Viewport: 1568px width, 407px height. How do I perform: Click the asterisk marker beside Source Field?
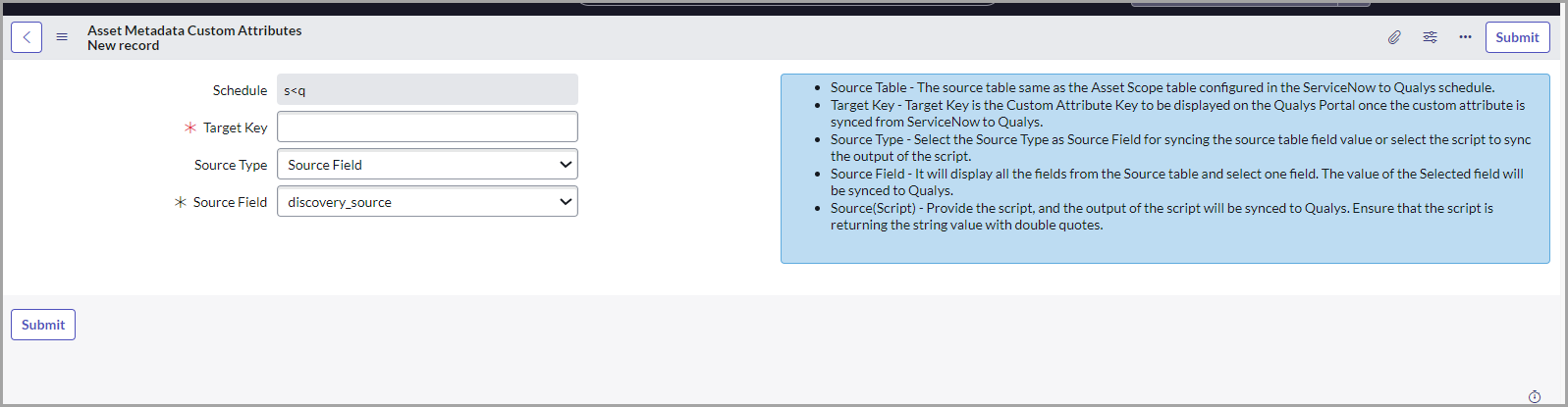point(180,202)
